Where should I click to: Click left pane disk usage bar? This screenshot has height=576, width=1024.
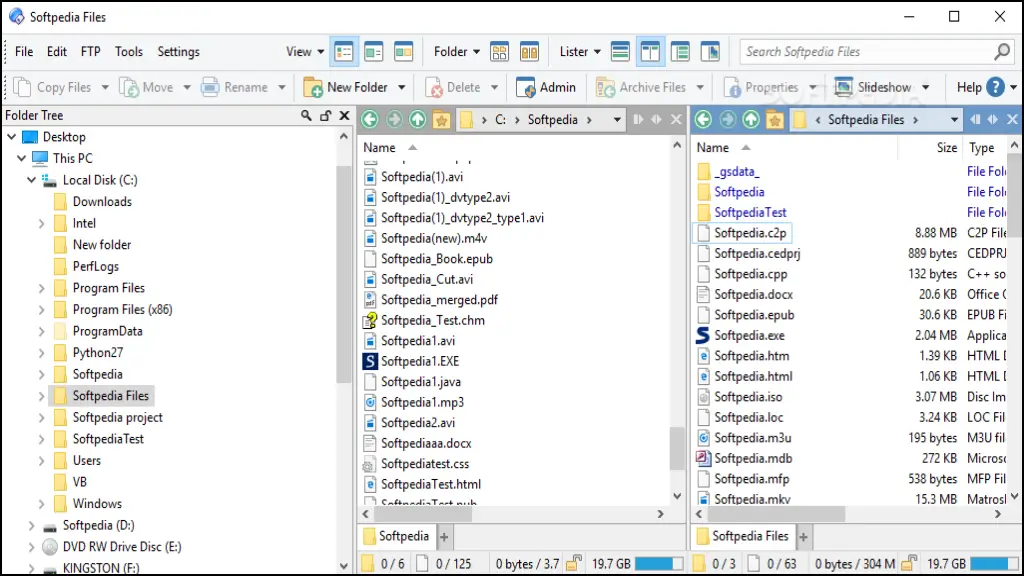coord(659,564)
